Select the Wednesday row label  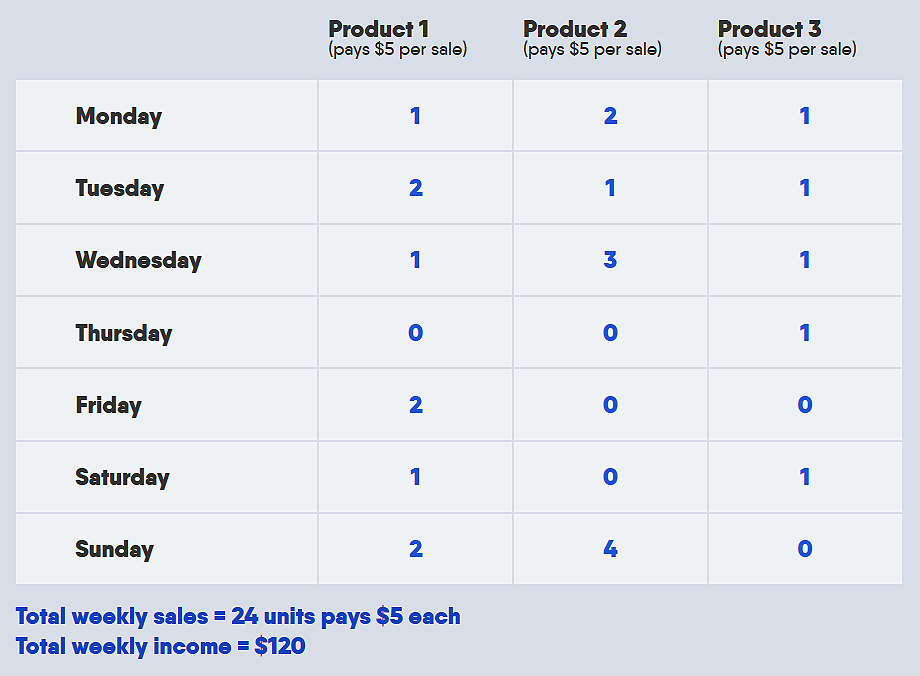(x=138, y=260)
